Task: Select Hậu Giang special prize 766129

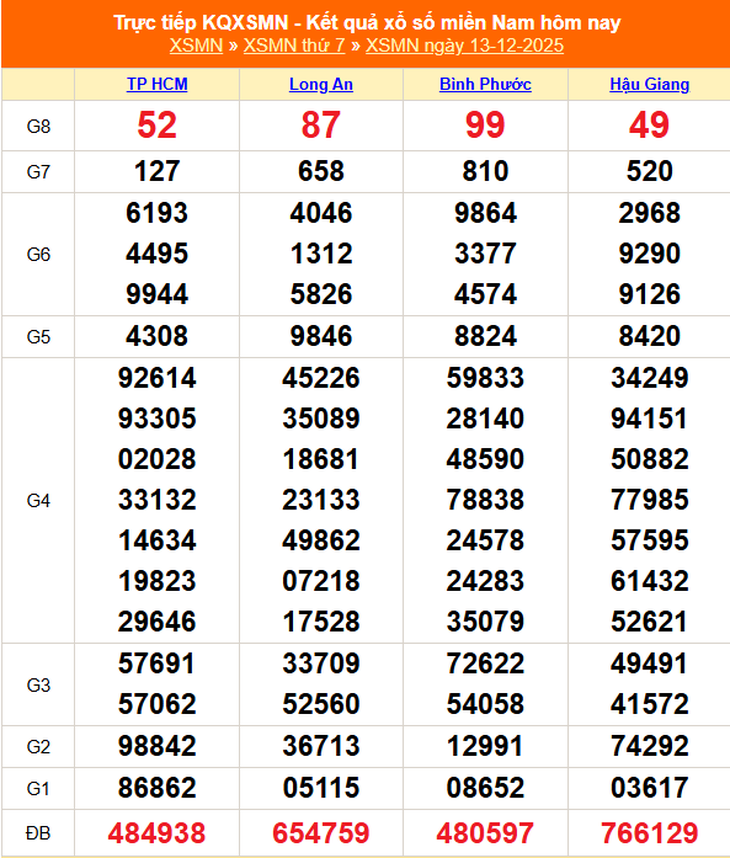Action: 650,833
